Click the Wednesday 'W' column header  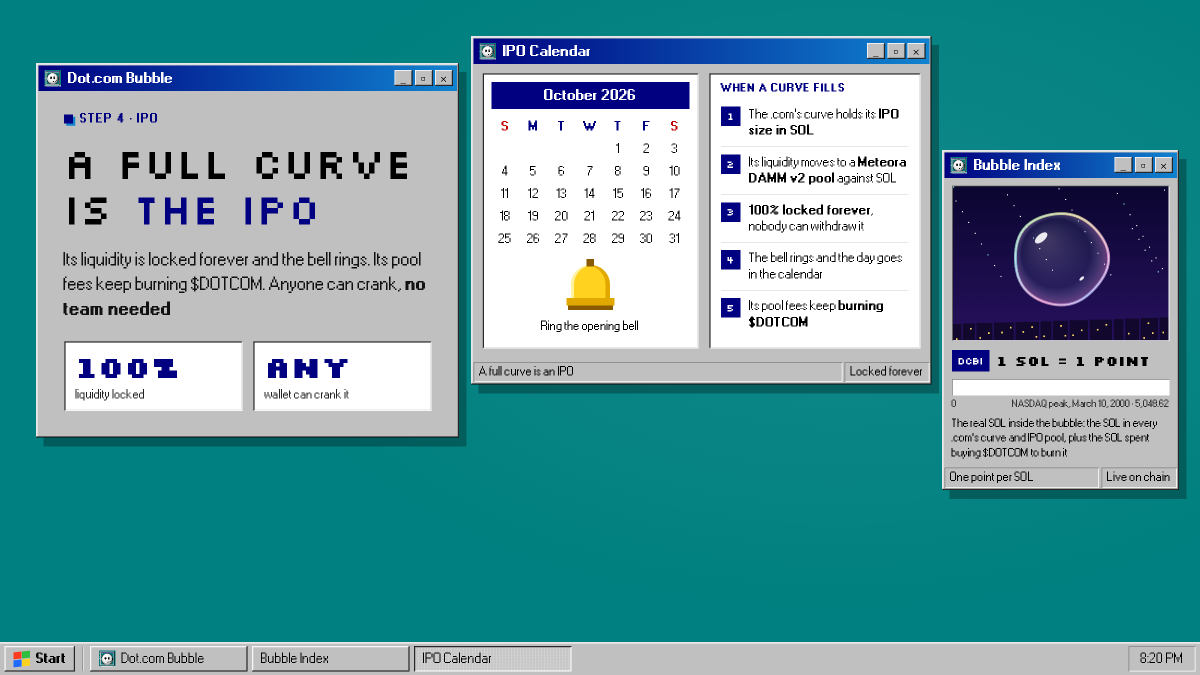point(589,126)
